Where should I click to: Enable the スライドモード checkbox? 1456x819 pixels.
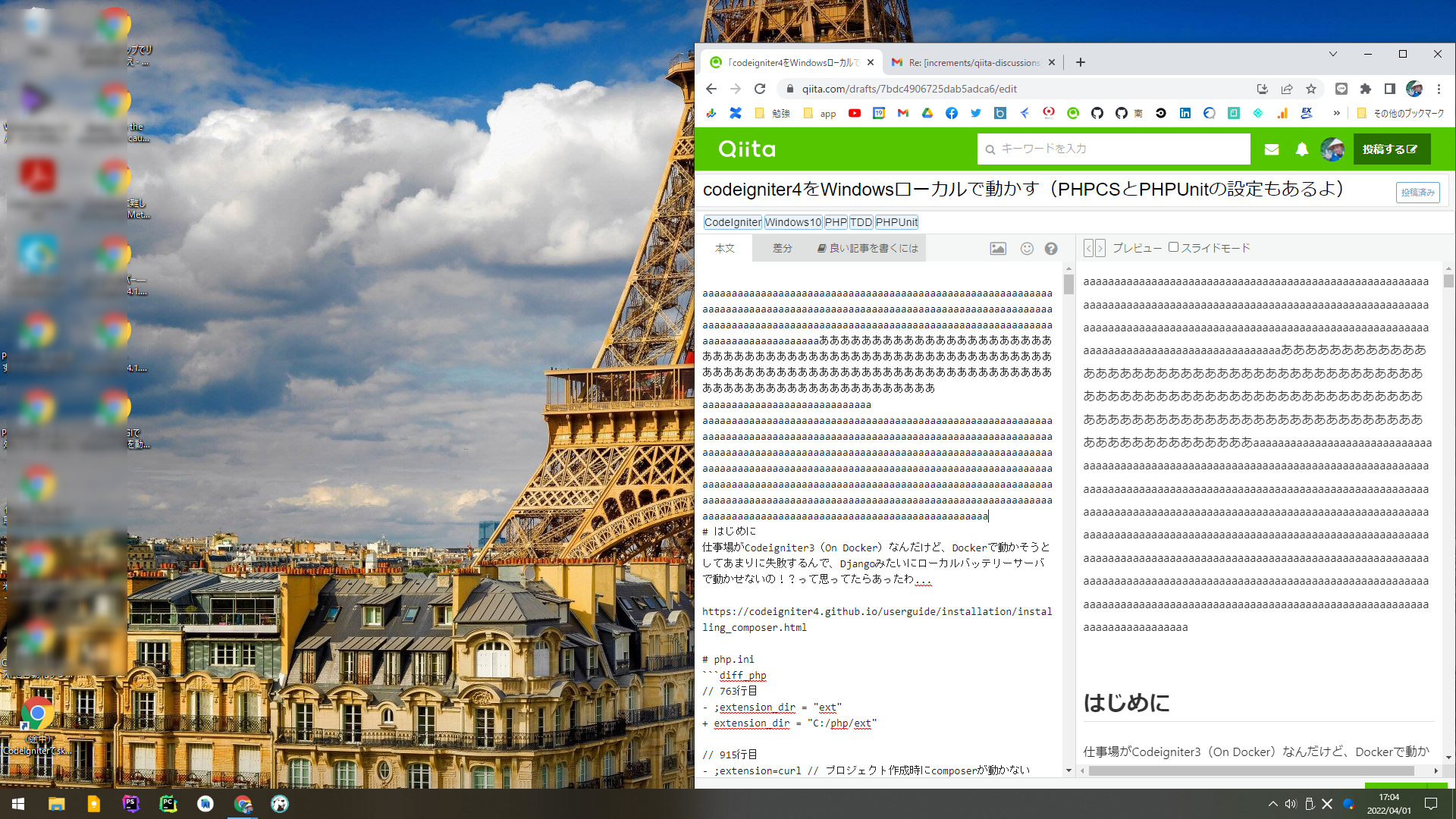(x=1173, y=247)
